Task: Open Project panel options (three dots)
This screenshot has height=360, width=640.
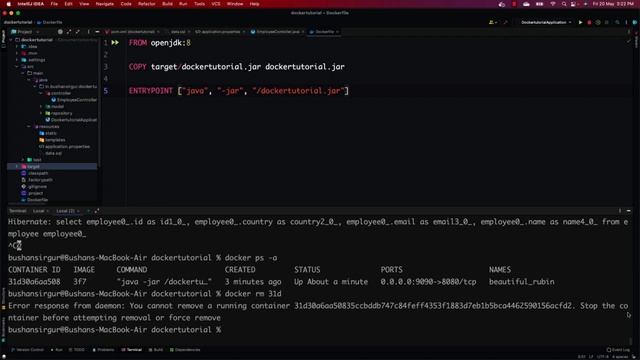Action: tap(88, 31)
